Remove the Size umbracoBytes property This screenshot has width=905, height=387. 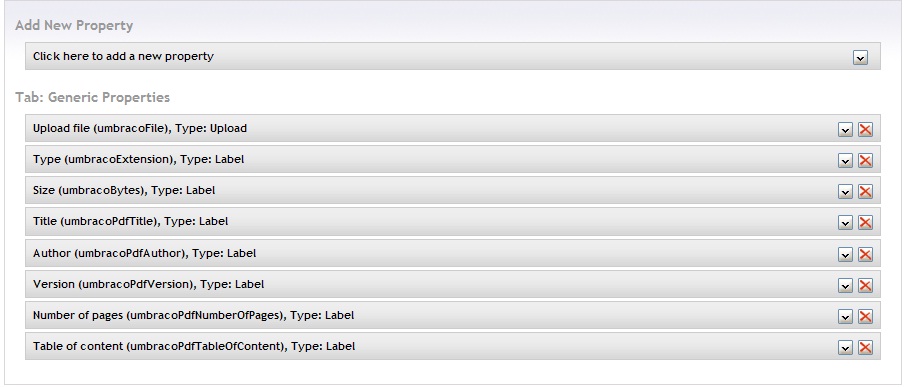(x=865, y=192)
